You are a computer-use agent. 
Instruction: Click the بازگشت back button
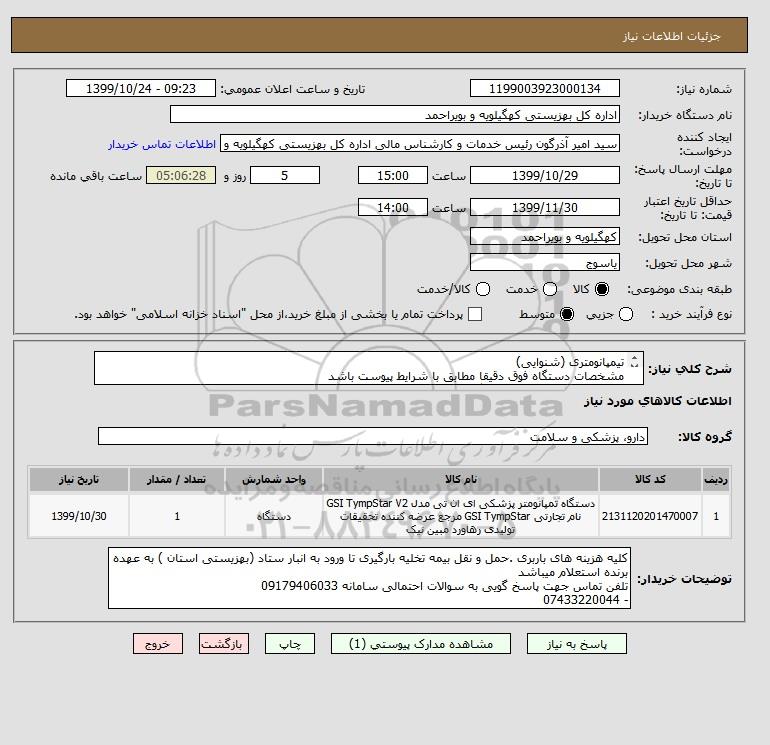click(224, 644)
